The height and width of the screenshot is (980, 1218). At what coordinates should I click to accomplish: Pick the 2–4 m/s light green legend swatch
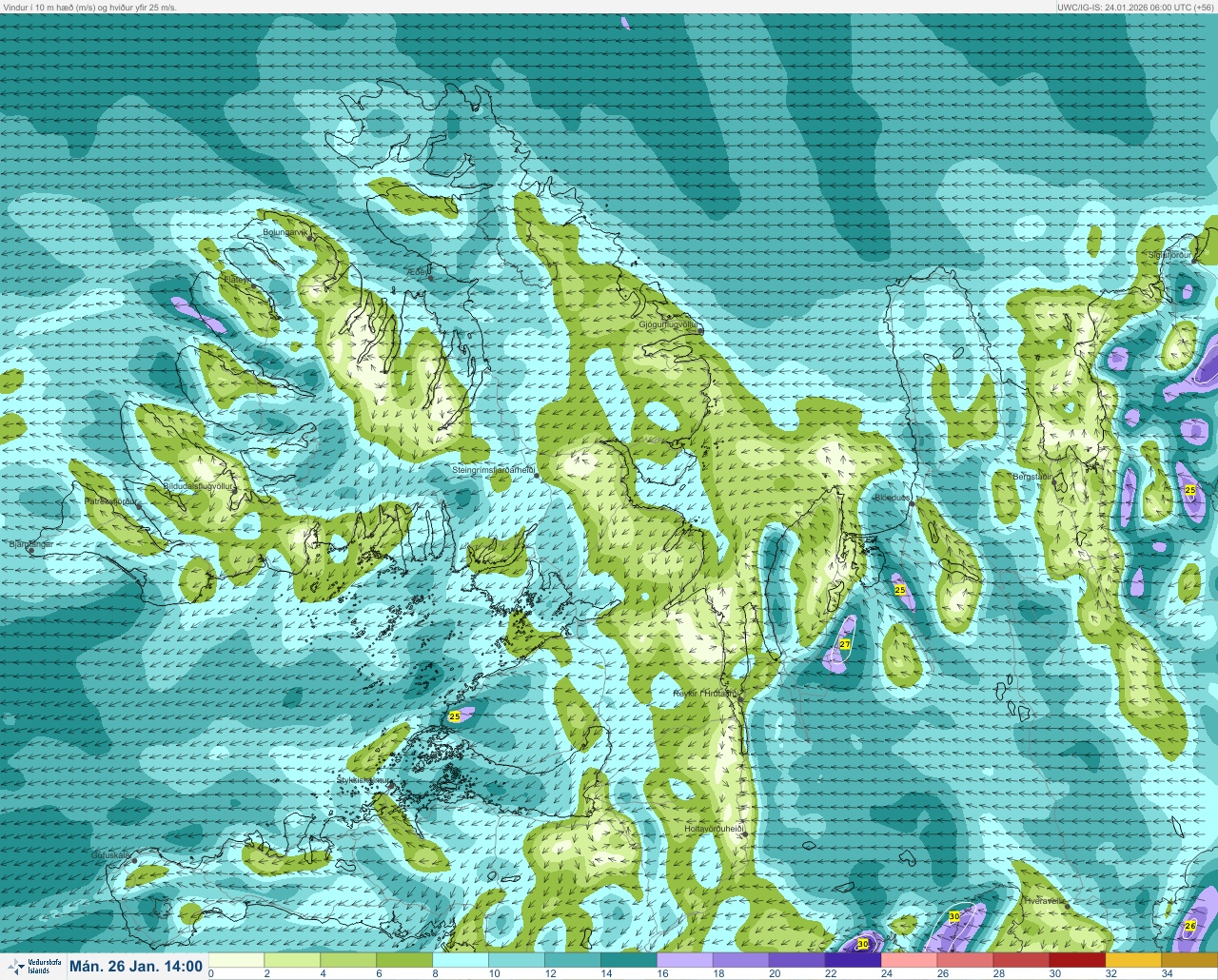(292, 960)
